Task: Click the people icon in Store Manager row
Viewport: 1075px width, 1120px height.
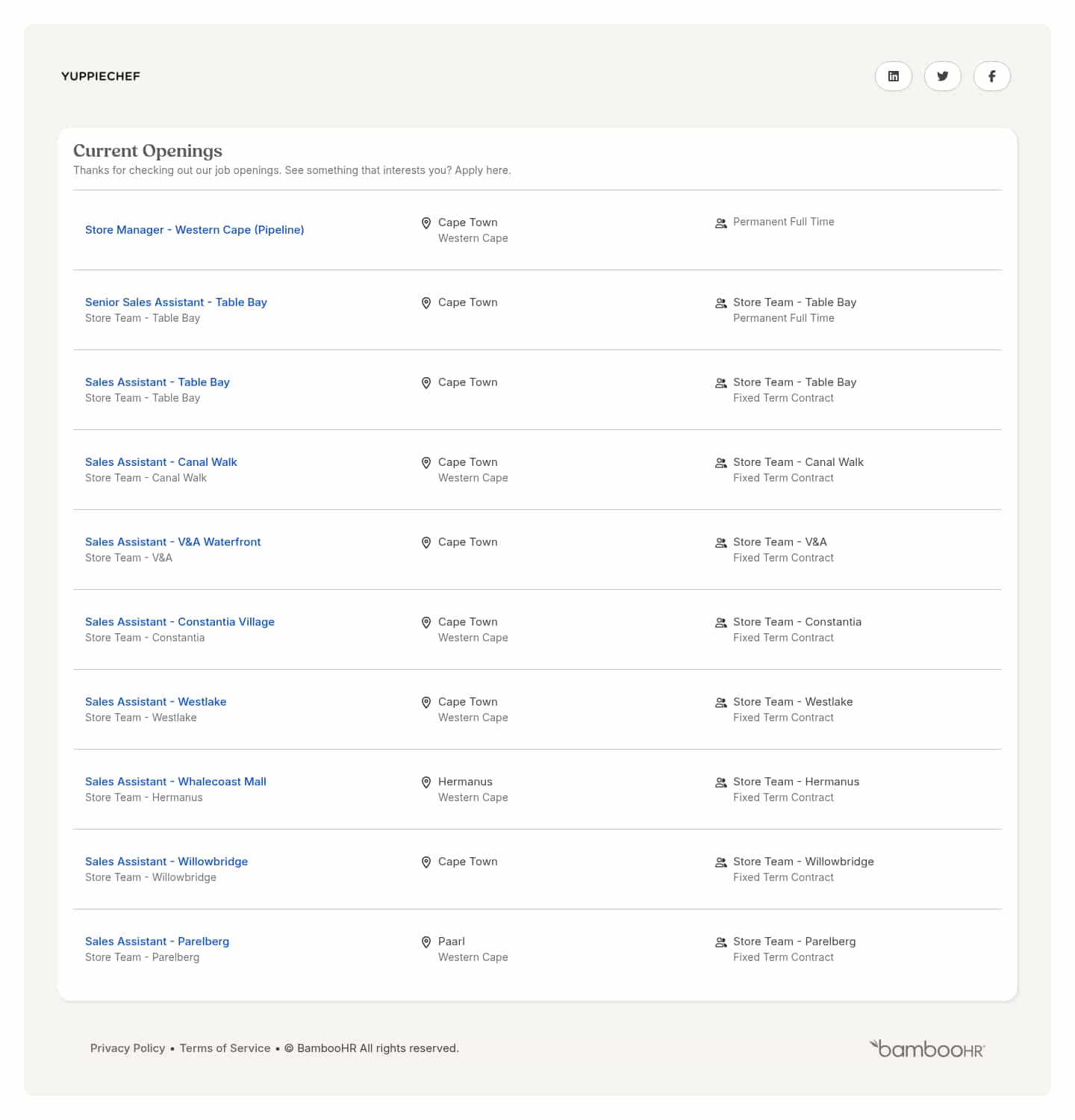Action: coord(721,223)
